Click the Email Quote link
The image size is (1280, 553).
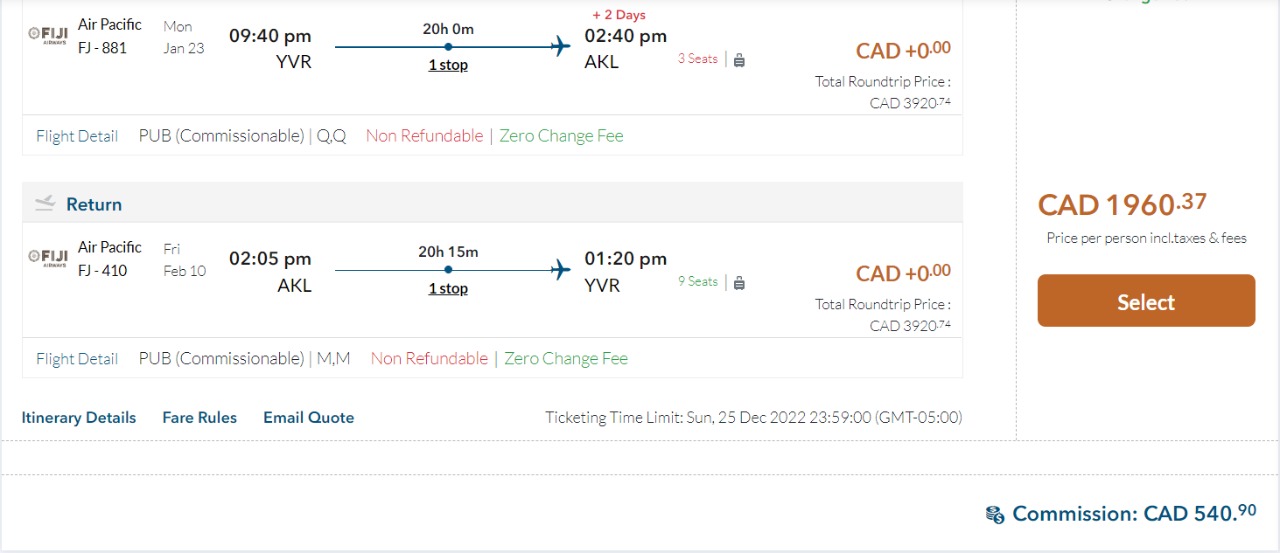click(309, 418)
